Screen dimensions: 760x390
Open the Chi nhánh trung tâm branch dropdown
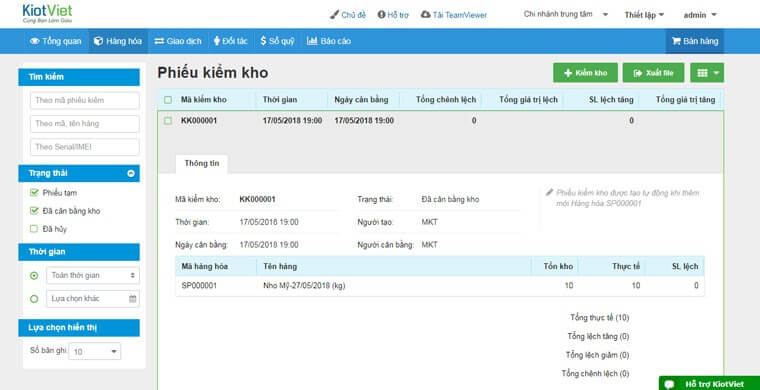566,15
